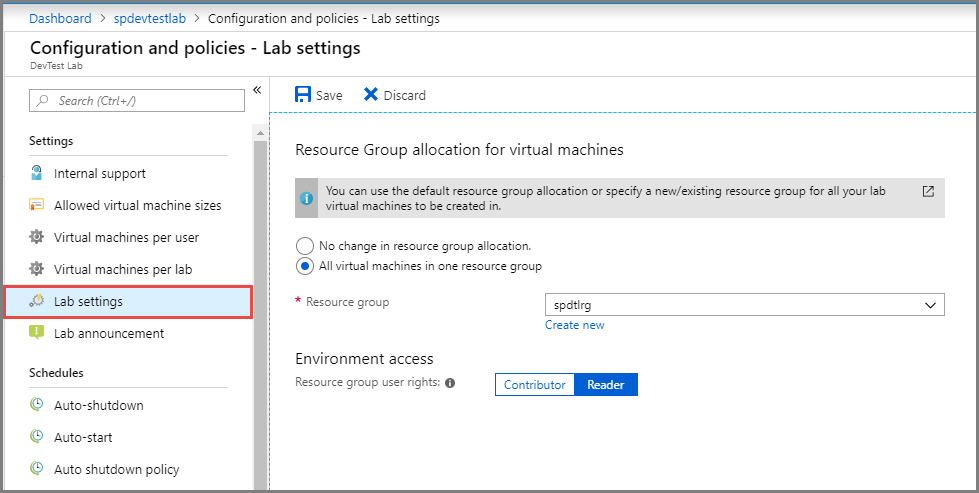Click the Internal support icon
Image resolution: width=979 pixels, height=493 pixels.
click(x=37, y=173)
